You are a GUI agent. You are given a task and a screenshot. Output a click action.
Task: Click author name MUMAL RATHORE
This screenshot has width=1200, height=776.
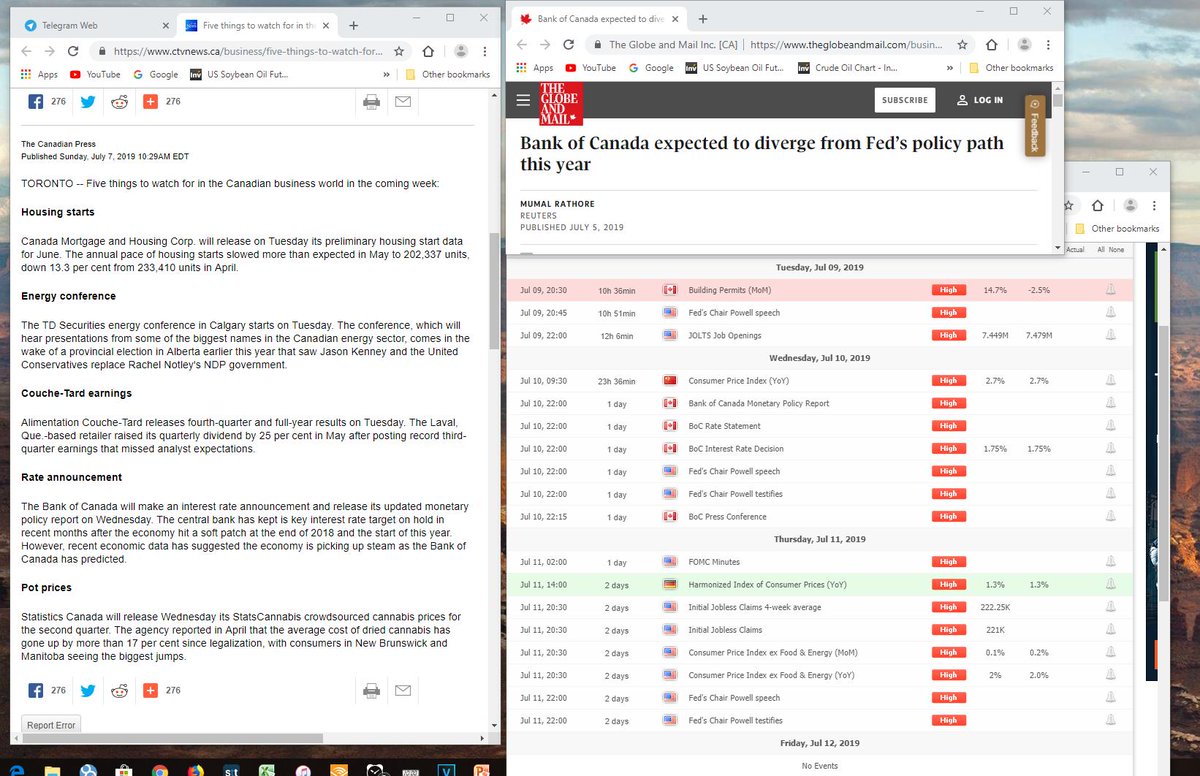click(x=557, y=204)
